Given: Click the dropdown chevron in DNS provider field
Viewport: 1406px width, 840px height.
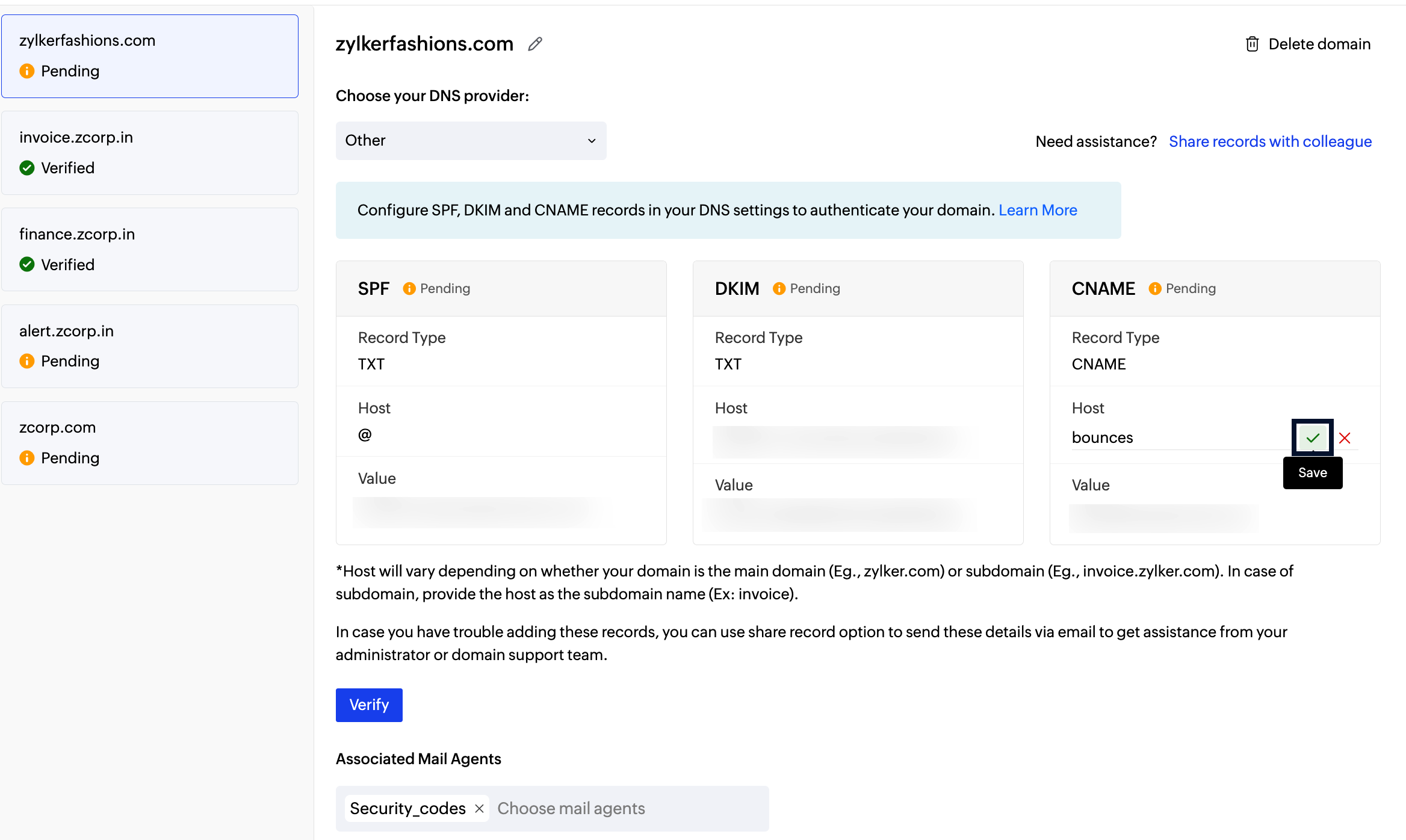Looking at the screenshot, I should click(592, 141).
